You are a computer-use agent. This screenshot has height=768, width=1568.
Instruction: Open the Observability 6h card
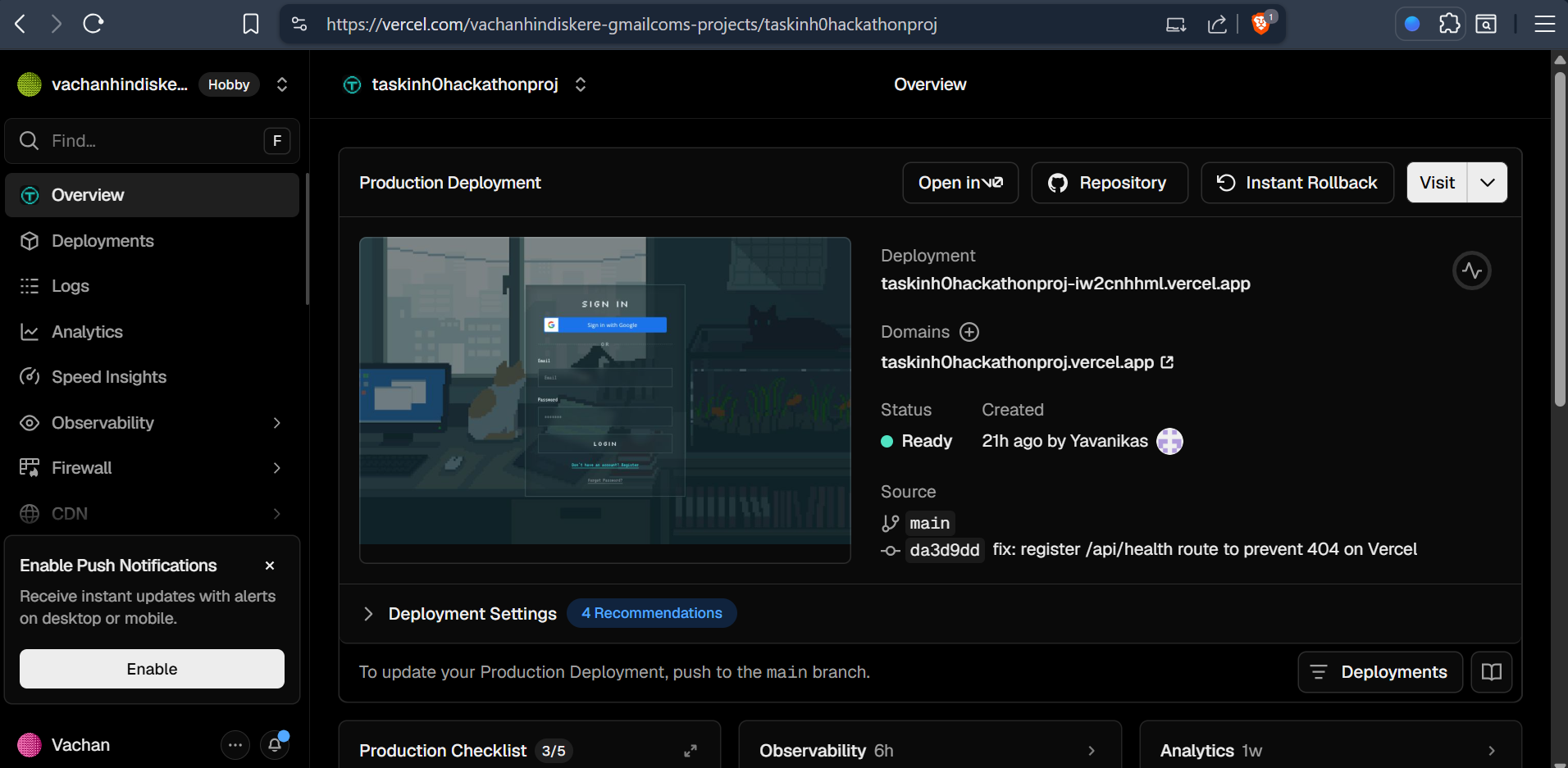(930, 745)
